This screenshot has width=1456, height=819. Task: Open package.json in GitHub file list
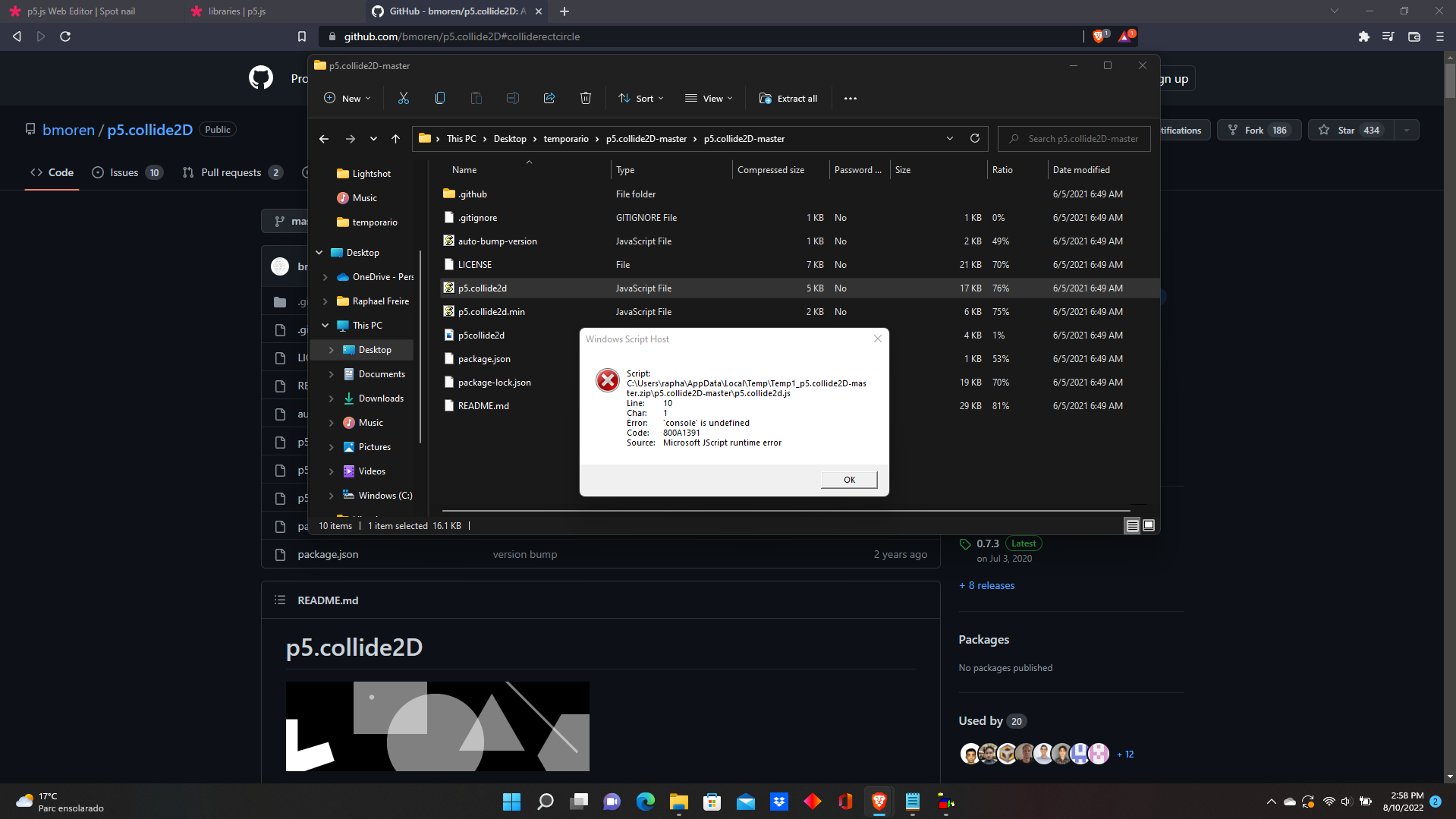click(328, 554)
